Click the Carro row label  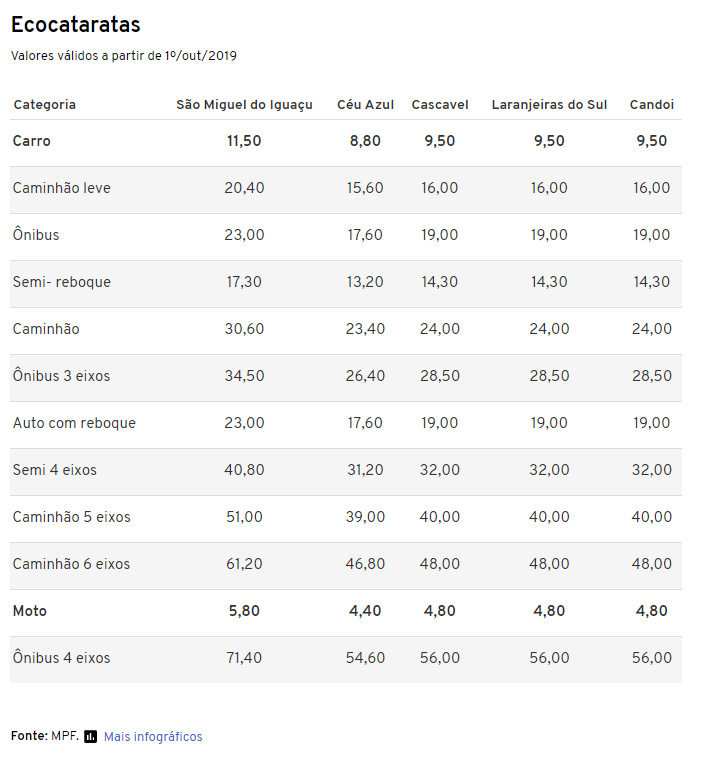tap(31, 141)
